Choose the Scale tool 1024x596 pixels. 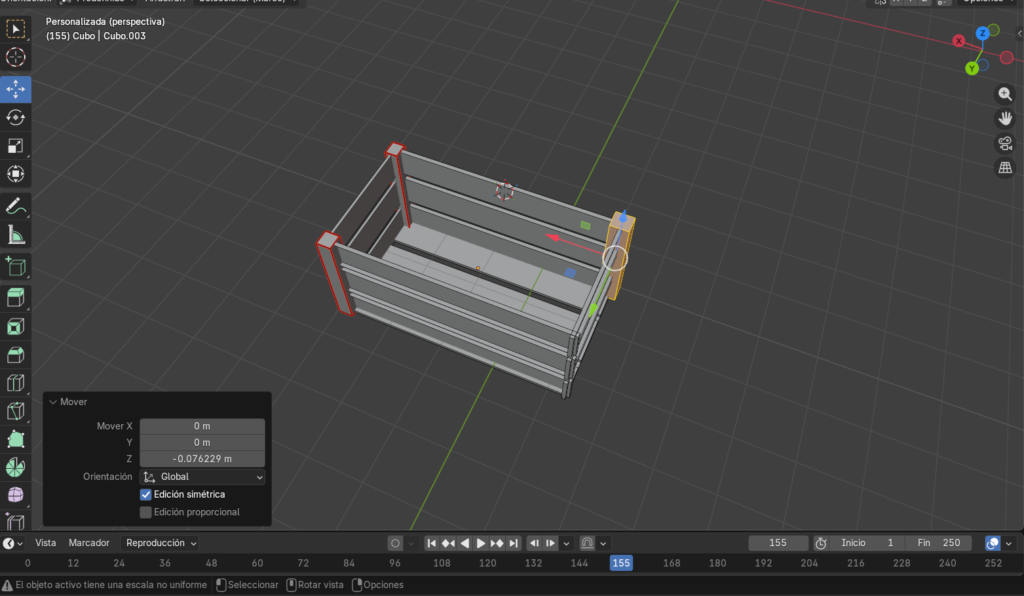point(16,146)
